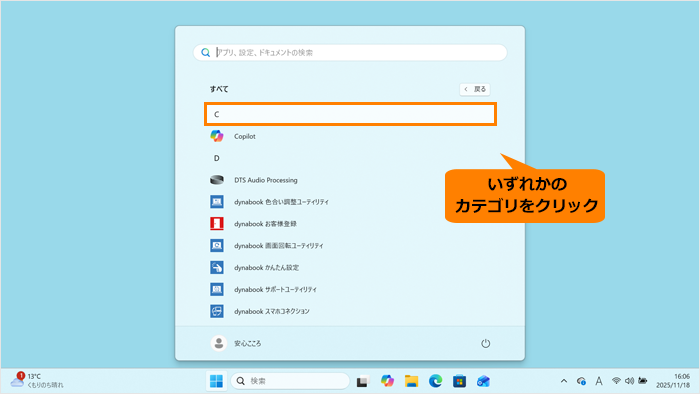The image size is (700, 394).
Task: Click the C category header
Action: click(350, 114)
